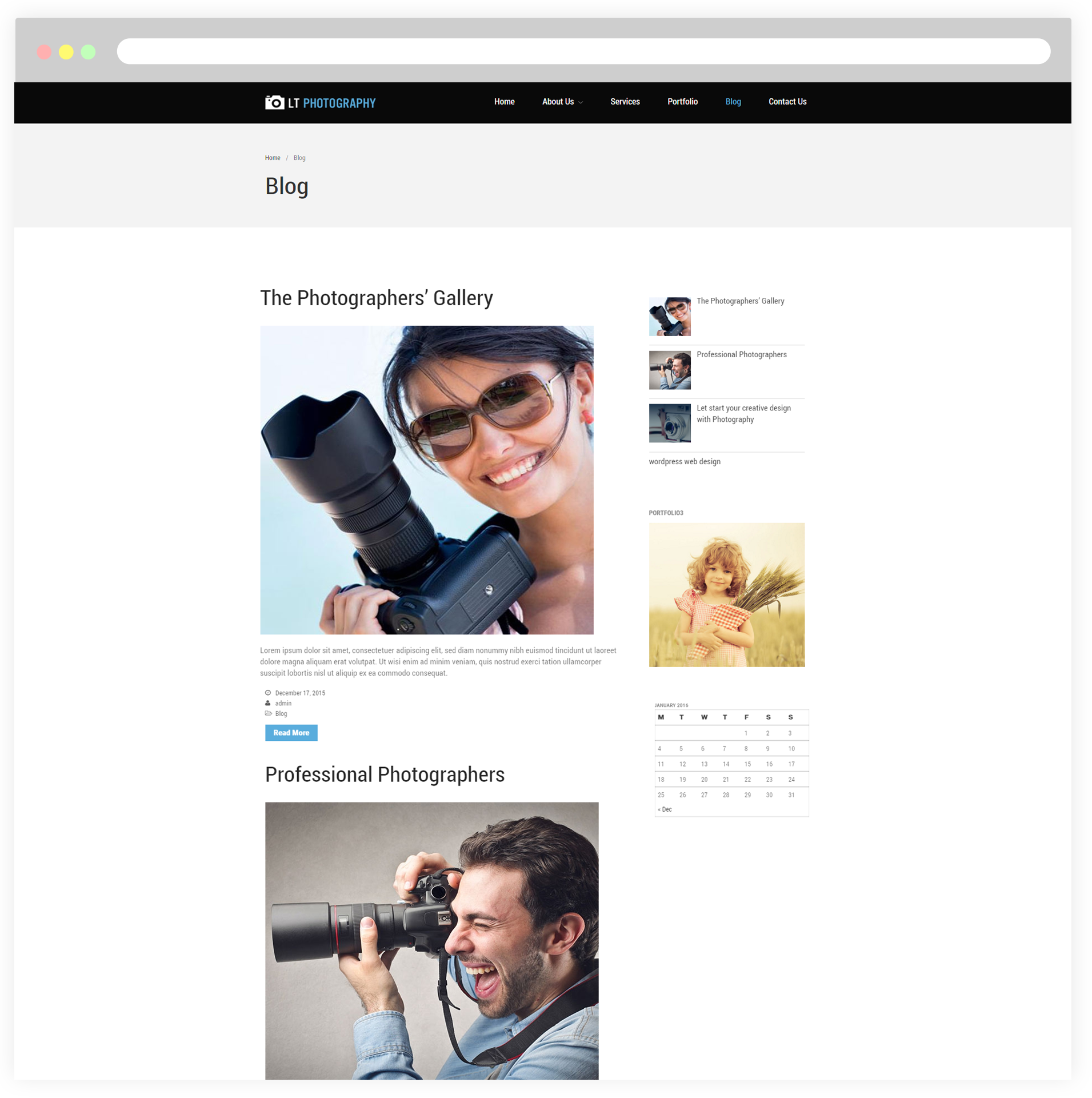This screenshot has height=1098, width=1092.
Task: Select the Blog menu item
Action: [x=733, y=102]
